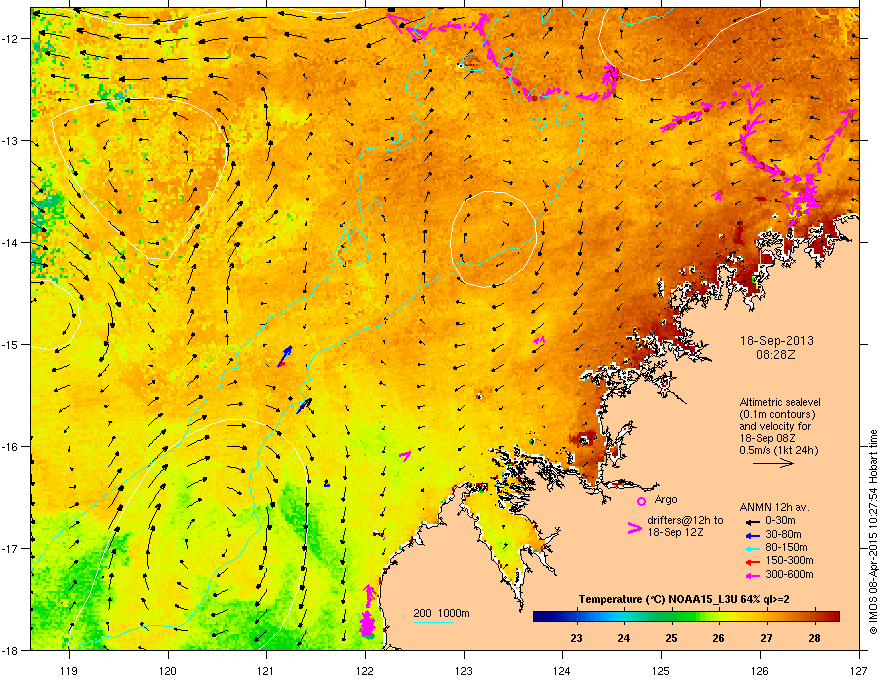Screen dimensions: 880x680
Task: Select the black 0-30m legend arrow
Action: pyautogui.click(x=751, y=521)
